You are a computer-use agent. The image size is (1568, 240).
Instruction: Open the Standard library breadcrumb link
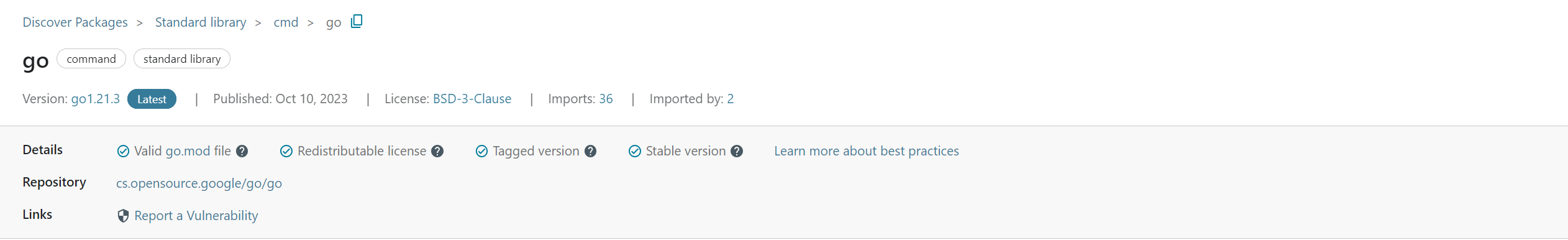(x=201, y=22)
